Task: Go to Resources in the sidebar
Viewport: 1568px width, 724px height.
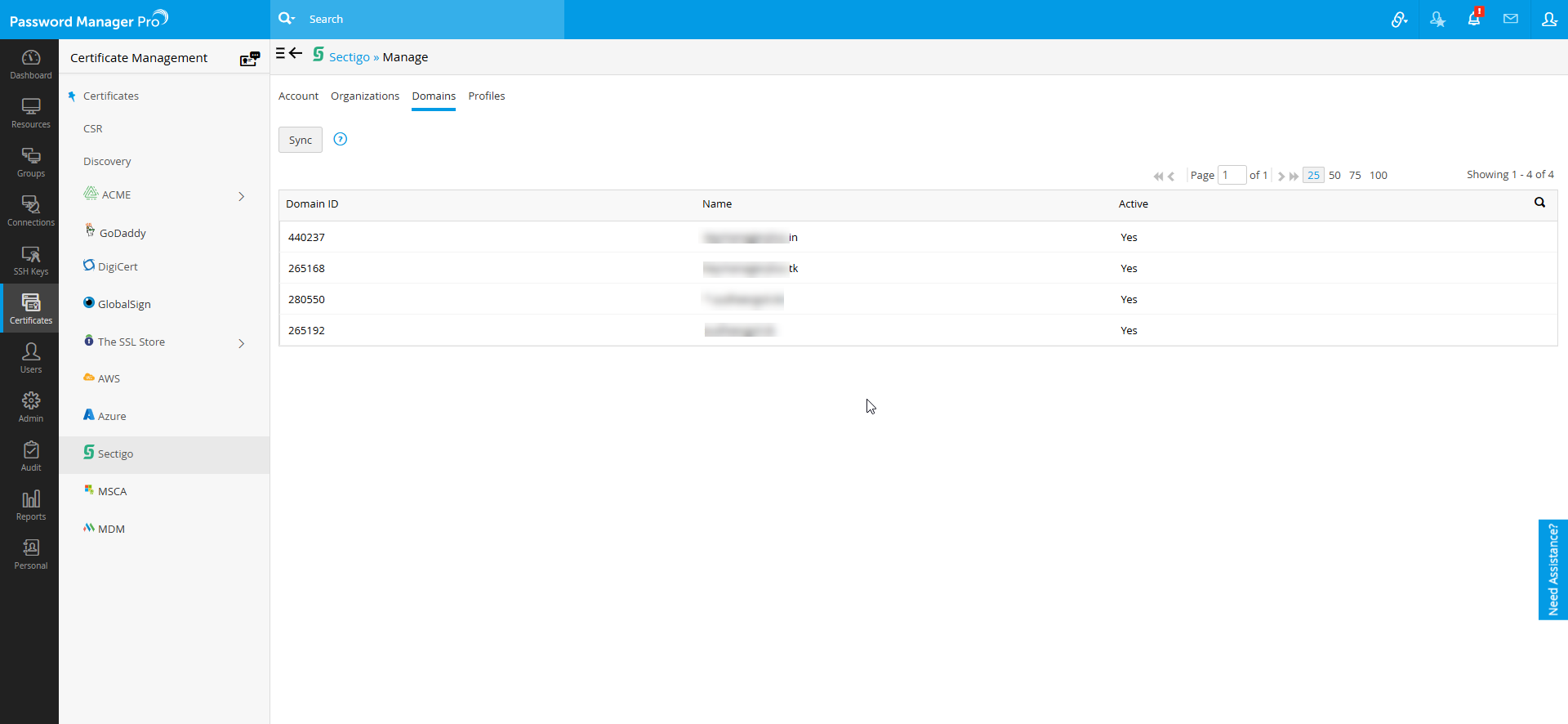Action: (30, 113)
